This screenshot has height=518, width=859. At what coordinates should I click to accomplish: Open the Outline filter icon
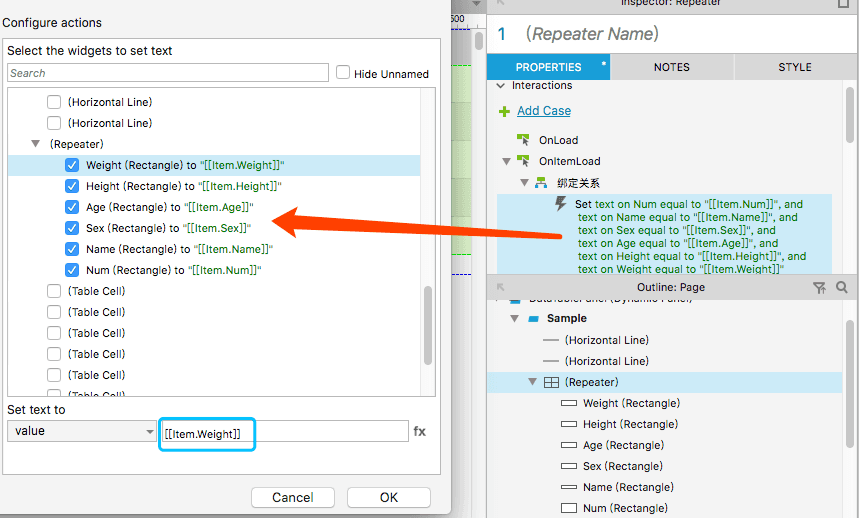point(819,287)
